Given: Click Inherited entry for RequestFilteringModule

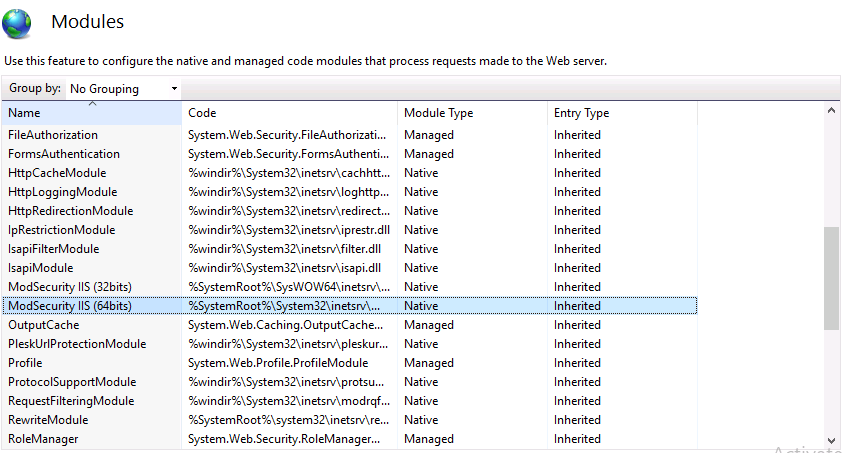Looking at the screenshot, I should [x=577, y=401].
